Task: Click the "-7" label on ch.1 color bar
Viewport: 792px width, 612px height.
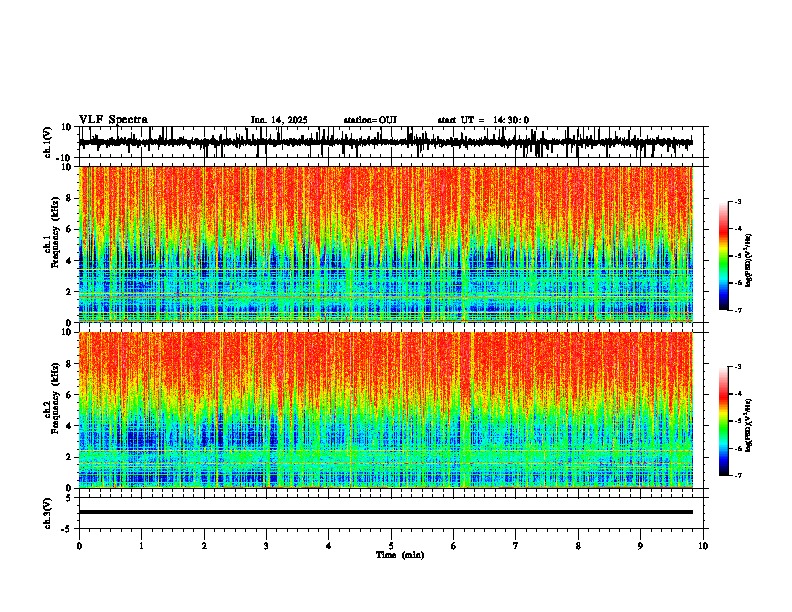Action: 737,310
